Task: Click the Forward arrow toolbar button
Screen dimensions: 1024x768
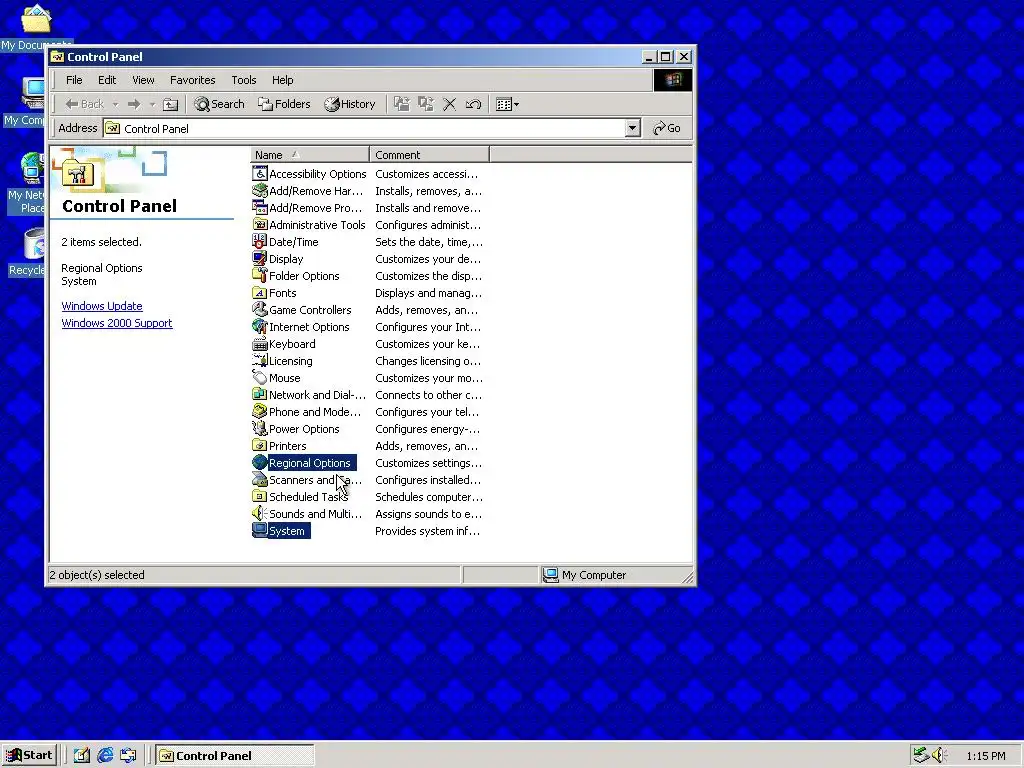Action: (x=134, y=104)
